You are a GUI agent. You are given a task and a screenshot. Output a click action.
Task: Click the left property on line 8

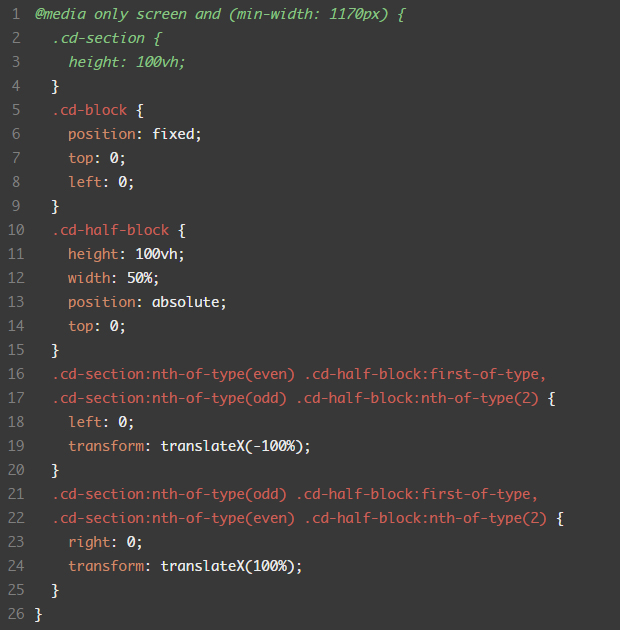[x=85, y=182]
